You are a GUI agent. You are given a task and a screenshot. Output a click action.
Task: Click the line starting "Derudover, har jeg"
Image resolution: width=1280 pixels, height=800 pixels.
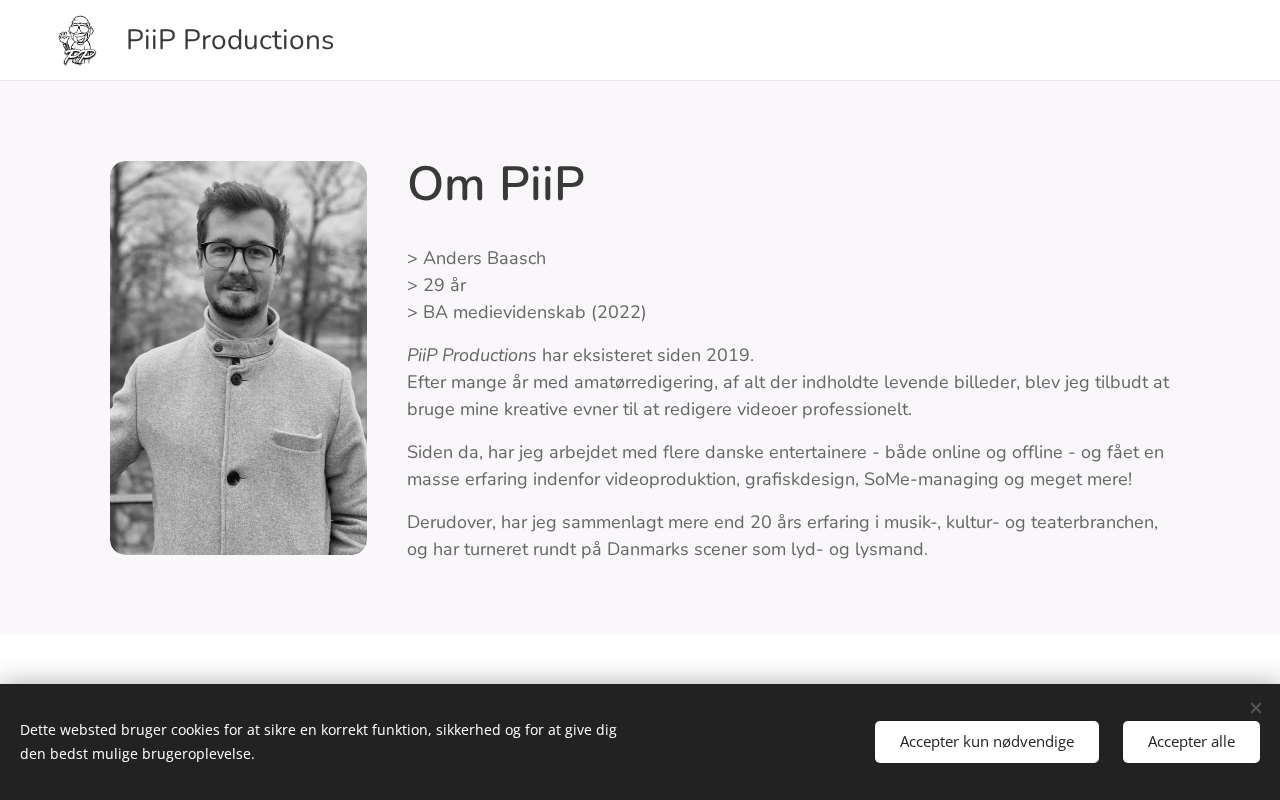click(x=782, y=523)
